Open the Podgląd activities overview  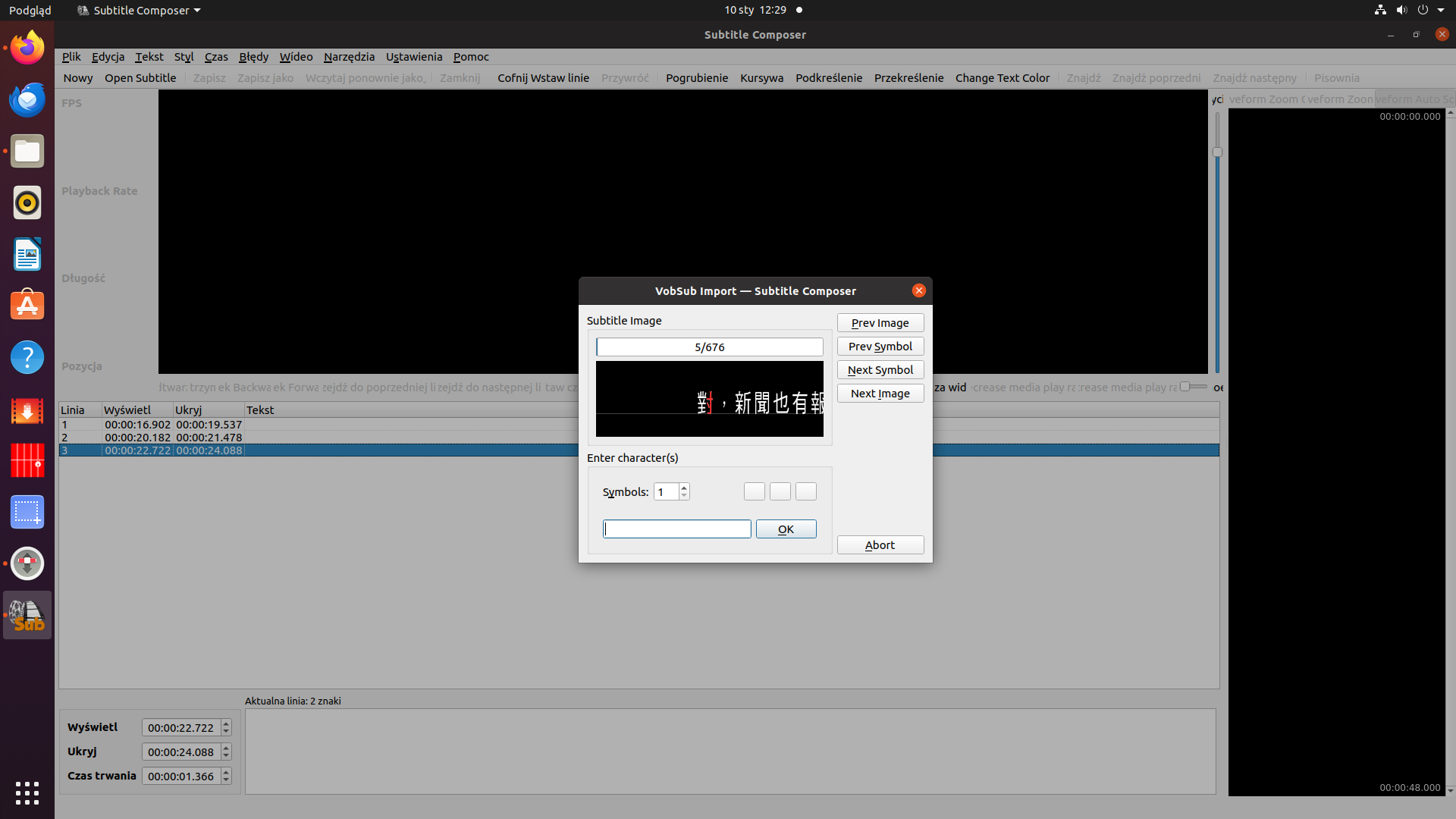click(x=30, y=10)
